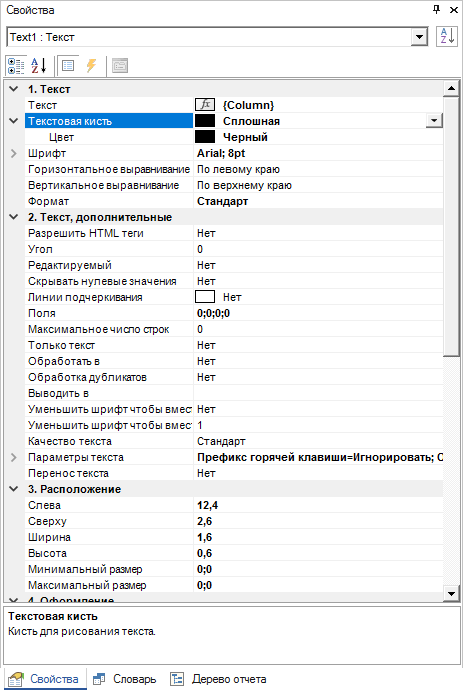
Task: Show the Properties tab icon in toolbar
Action: (68, 66)
